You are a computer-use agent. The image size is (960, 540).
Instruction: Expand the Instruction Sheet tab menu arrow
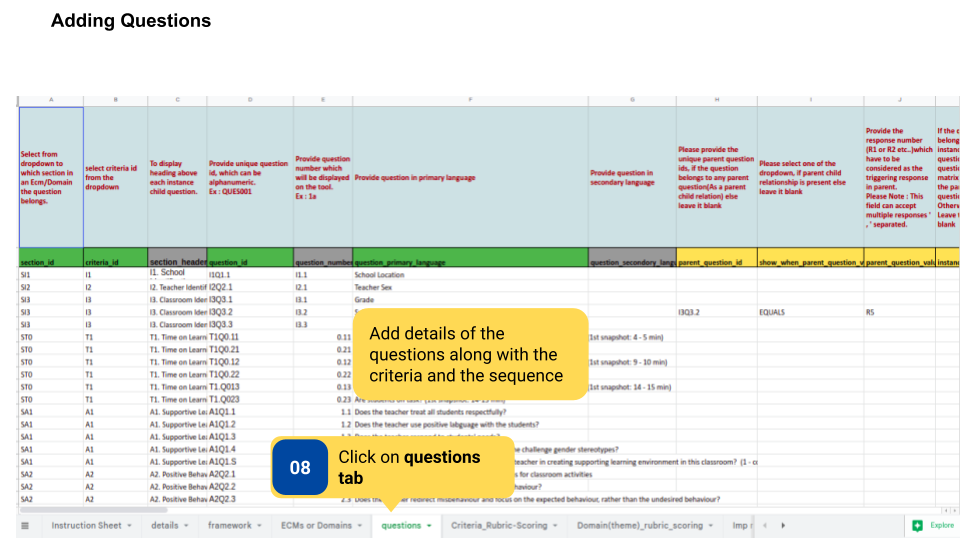pyautogui.click(x=130, y=525)
